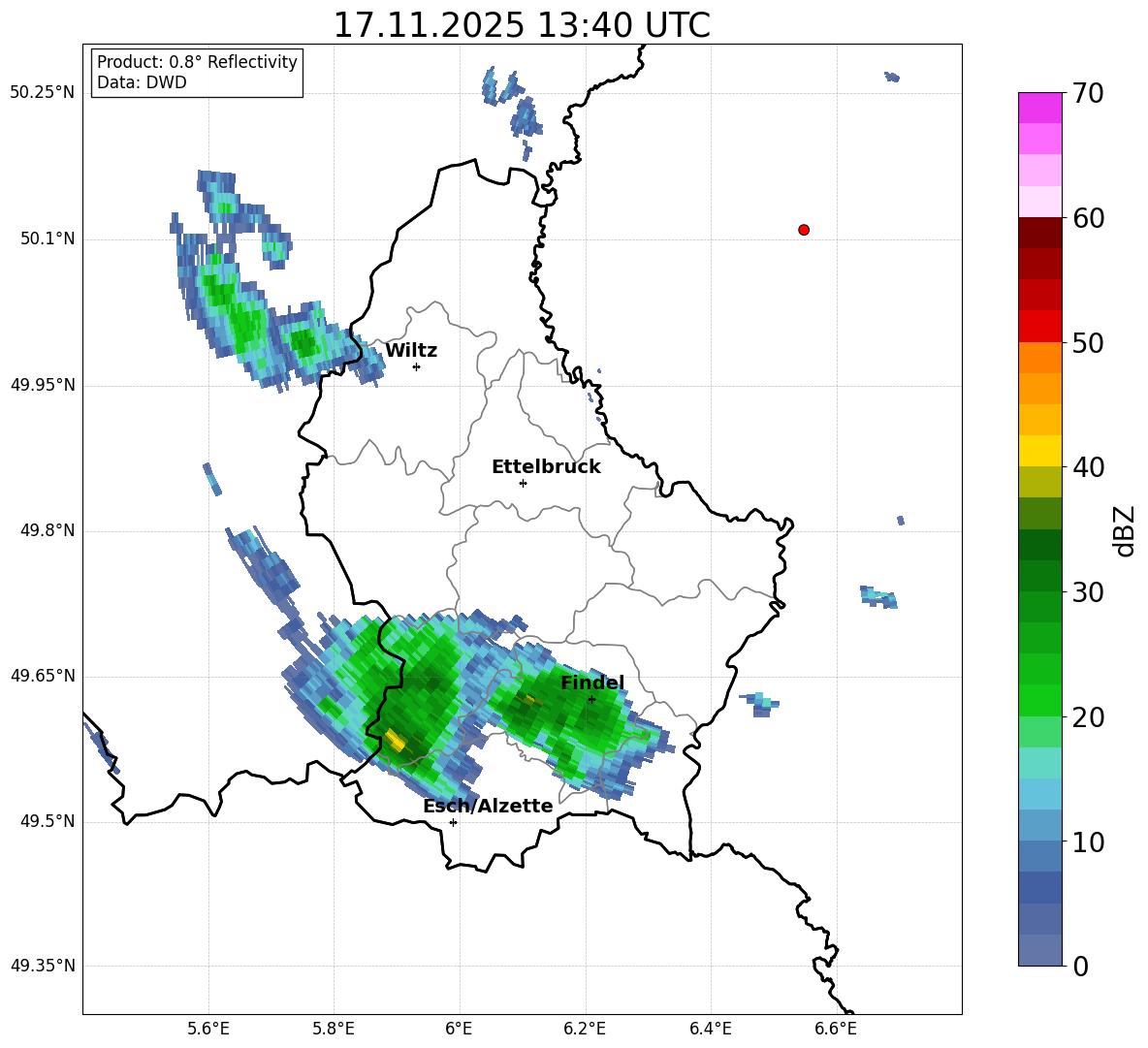Click the Esch/Alzette city label
The image size is (1148, 1048).
[x=488, y=806]
